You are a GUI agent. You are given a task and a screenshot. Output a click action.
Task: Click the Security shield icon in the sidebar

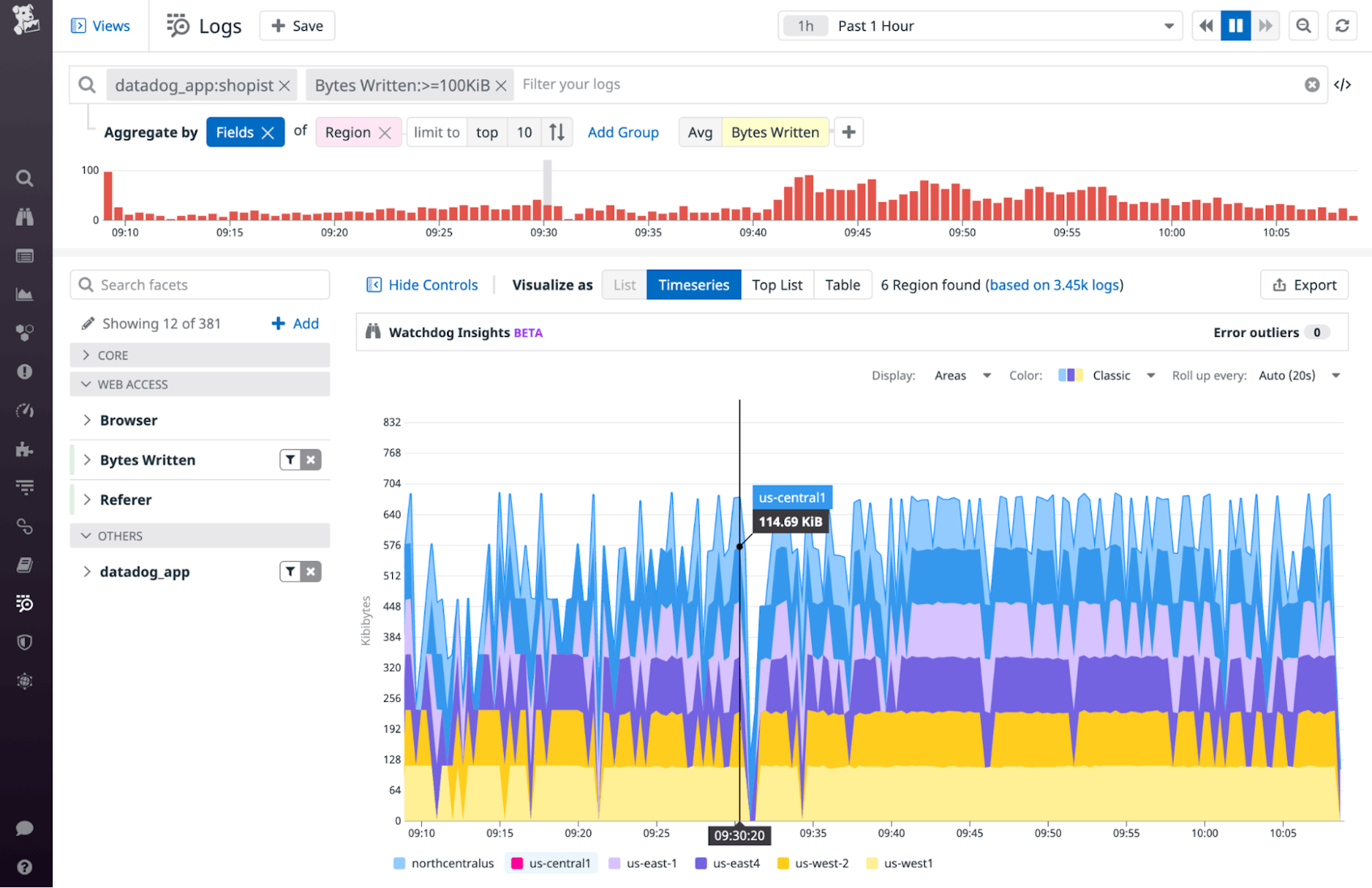(24, 642)
